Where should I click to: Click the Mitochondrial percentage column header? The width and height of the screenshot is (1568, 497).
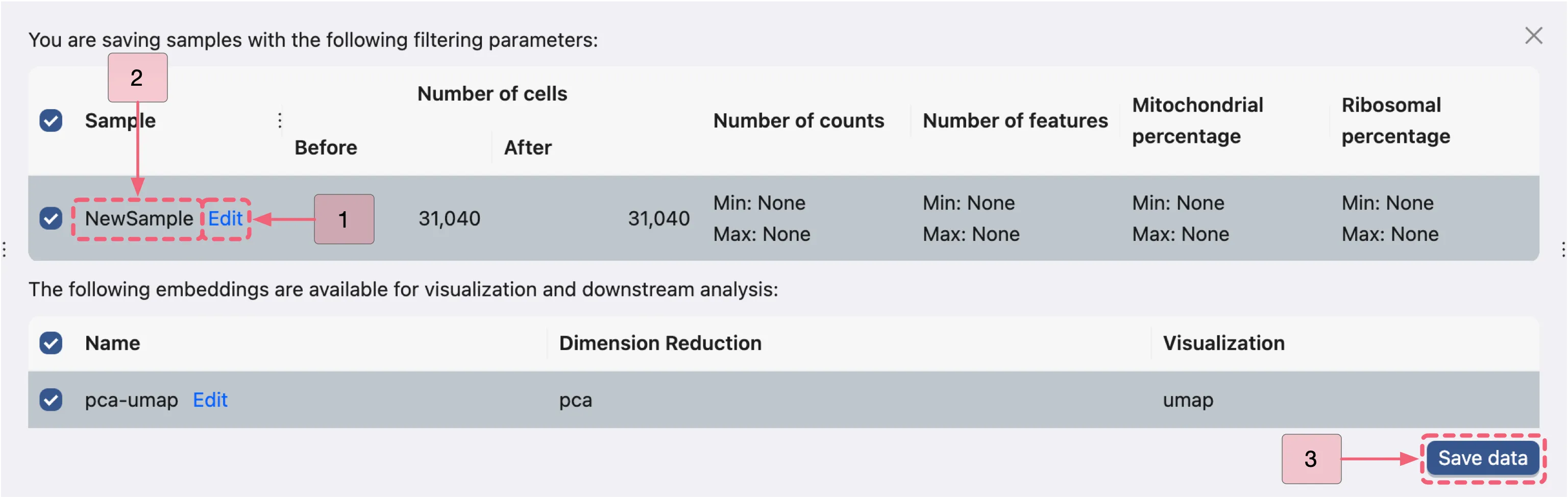click(1197, 120)
